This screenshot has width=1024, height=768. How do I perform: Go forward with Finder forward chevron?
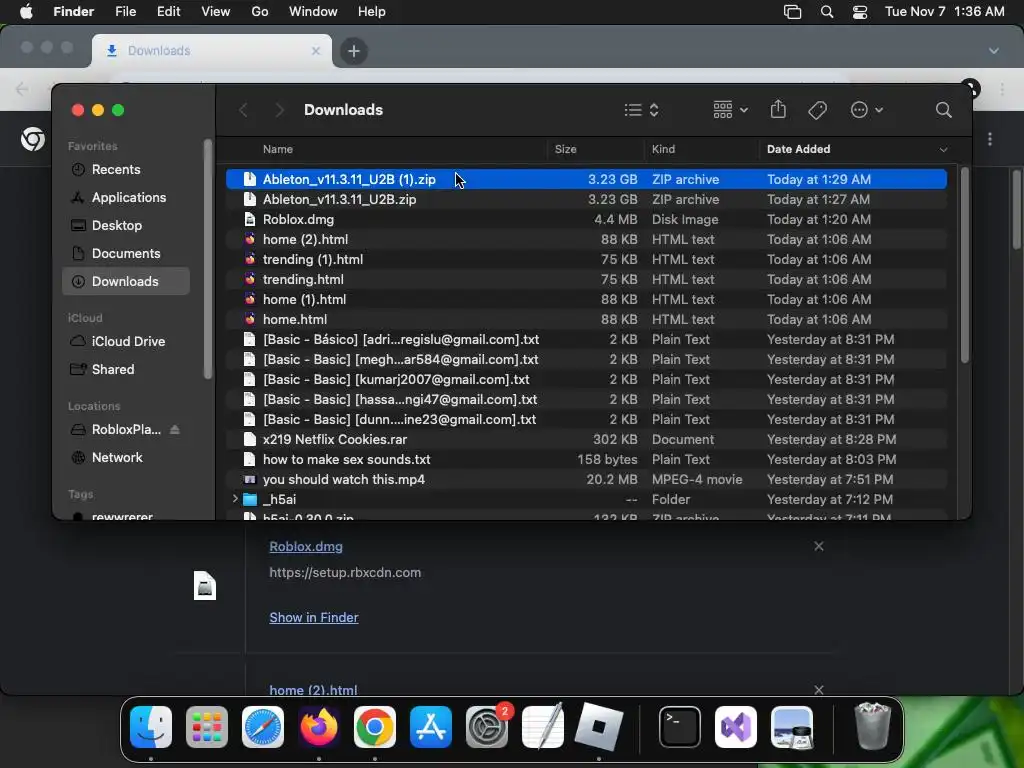coord(279,110)
